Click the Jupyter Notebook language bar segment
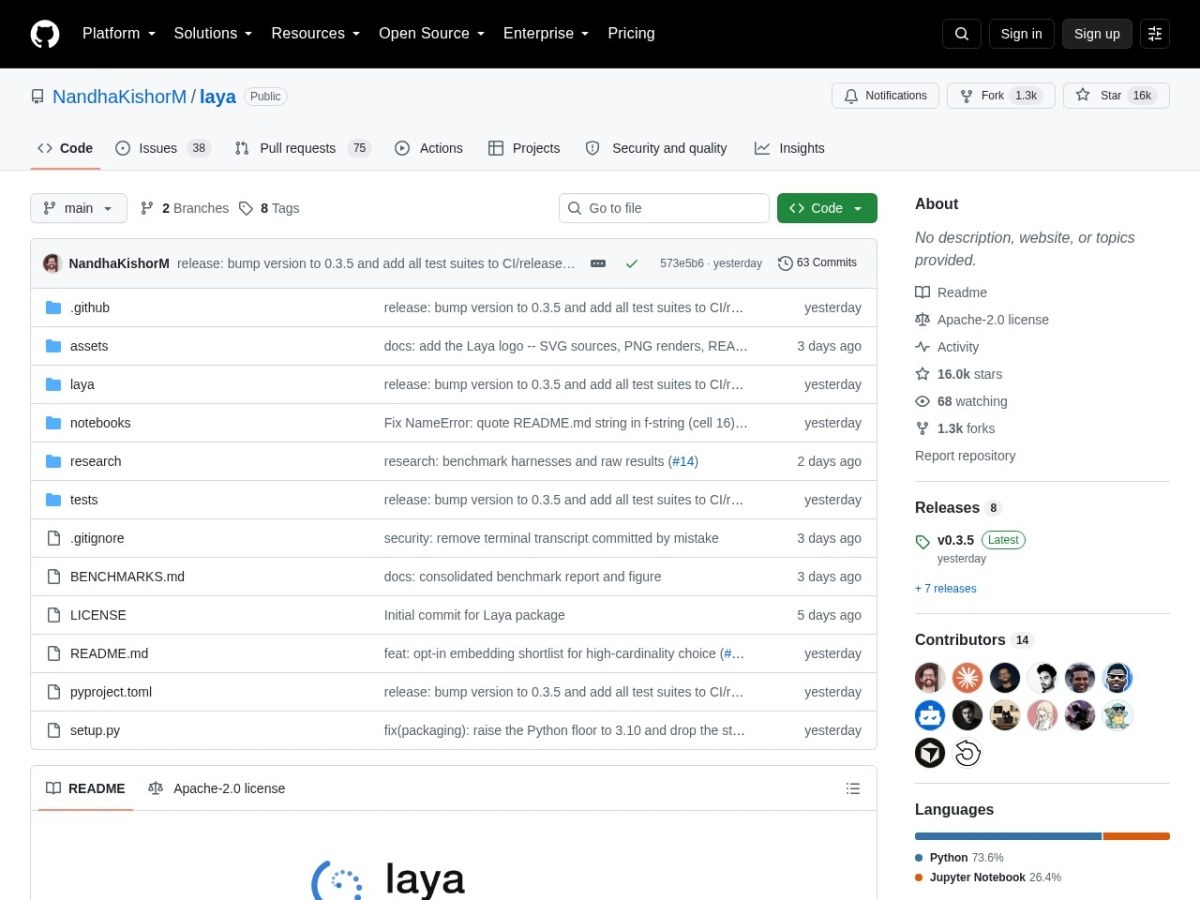 1136,836
